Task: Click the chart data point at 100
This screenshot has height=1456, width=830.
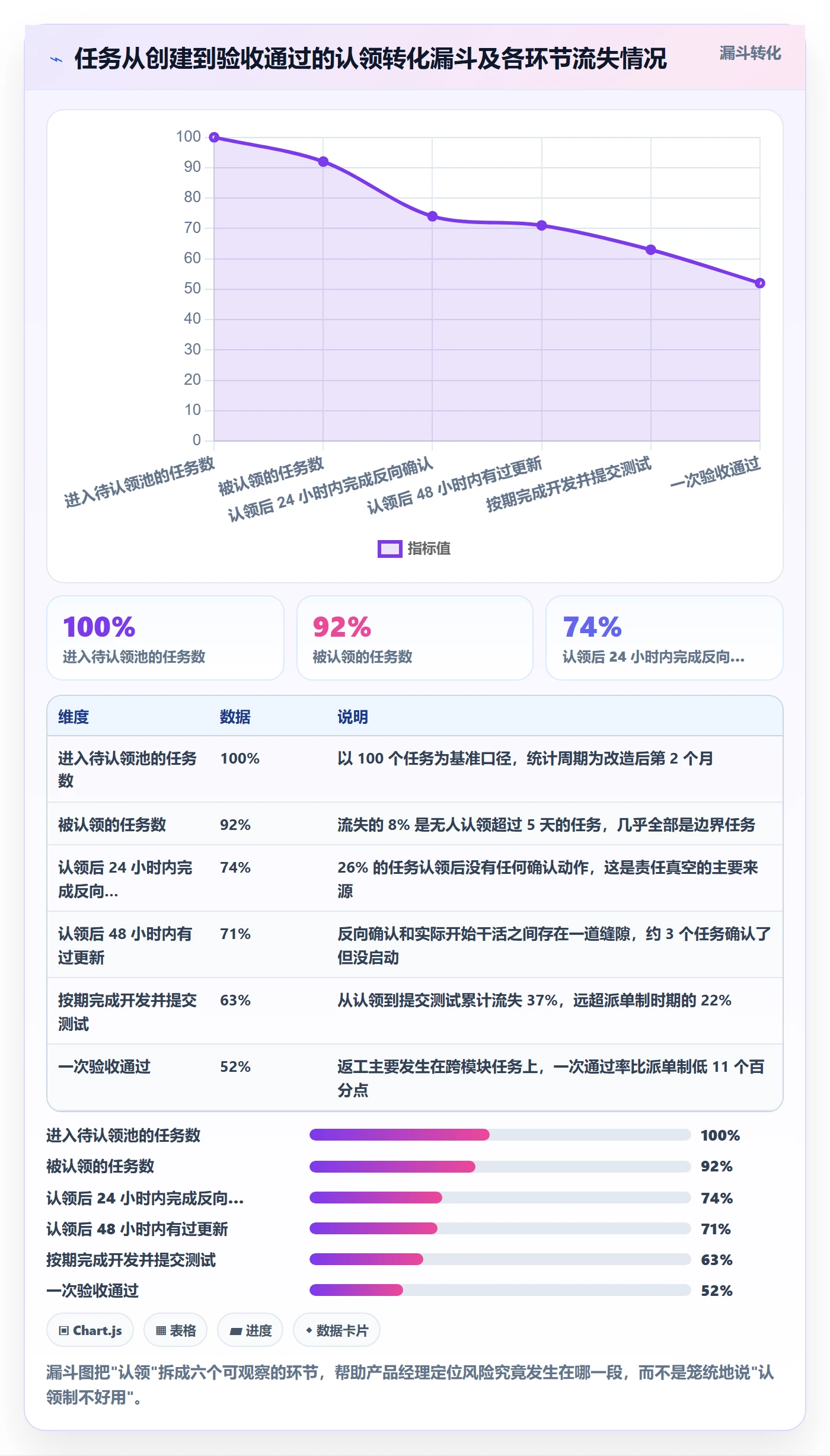Action: [x=214, y=138]
